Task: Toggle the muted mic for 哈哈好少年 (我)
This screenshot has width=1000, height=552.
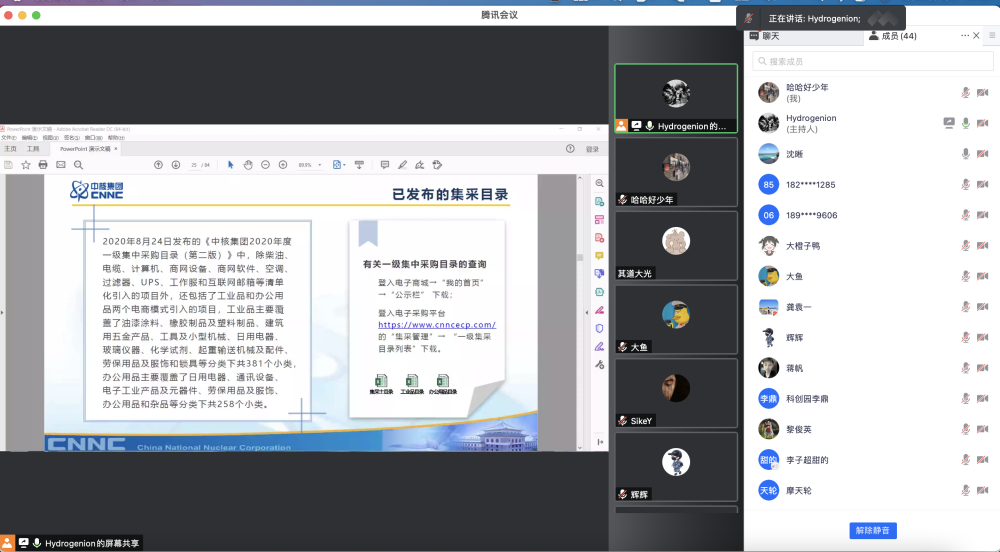Action: [966, 92]
